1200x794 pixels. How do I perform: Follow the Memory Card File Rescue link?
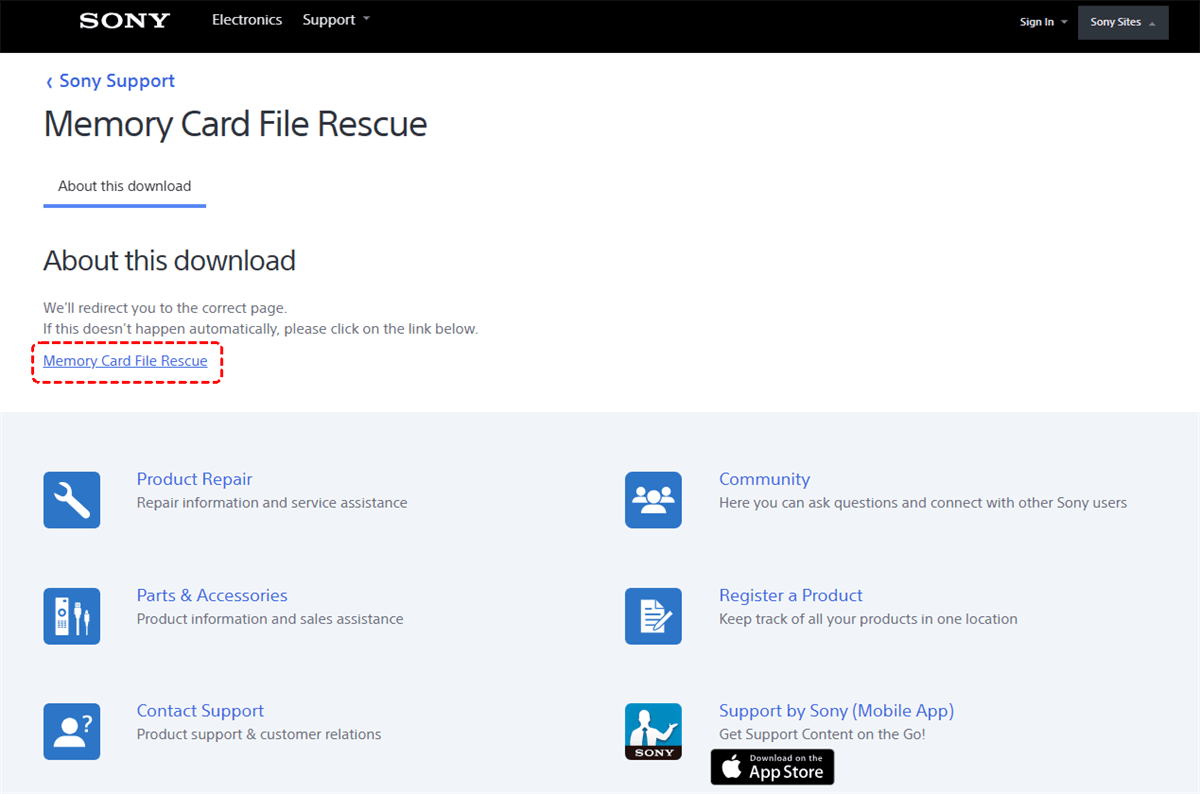125,361
